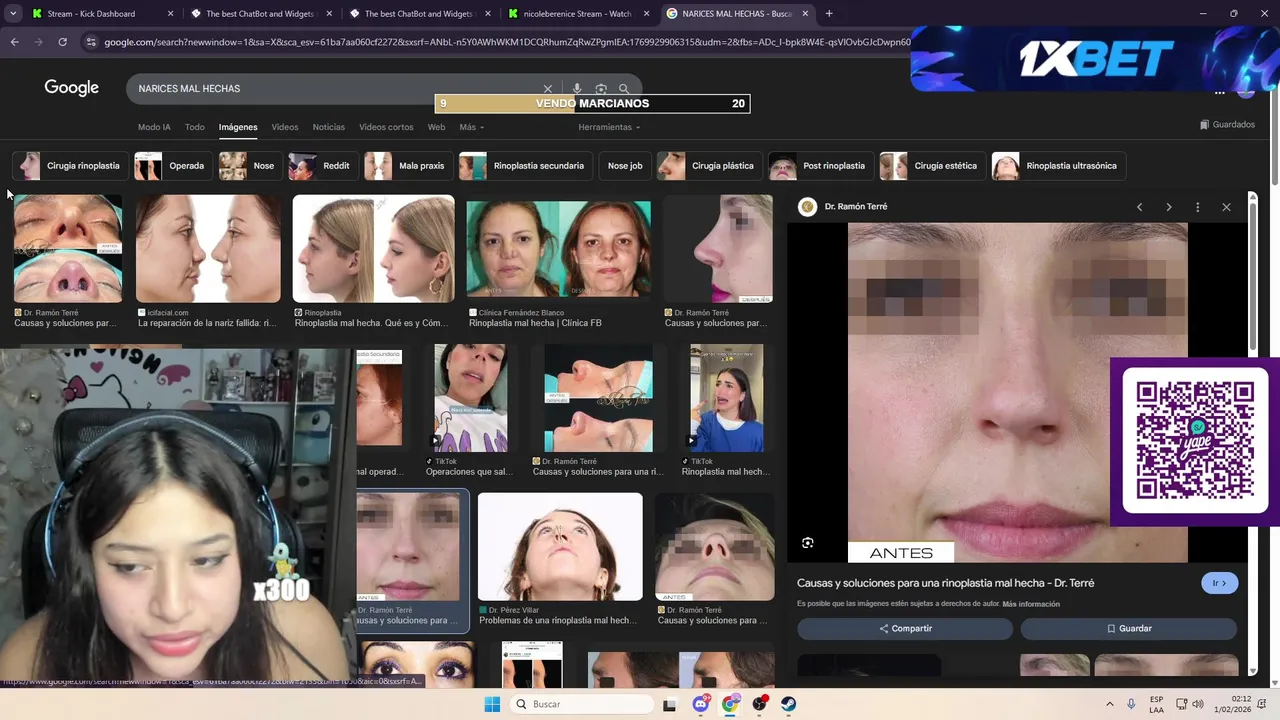Filter by Reddit chip

click(x=322, y=166)
